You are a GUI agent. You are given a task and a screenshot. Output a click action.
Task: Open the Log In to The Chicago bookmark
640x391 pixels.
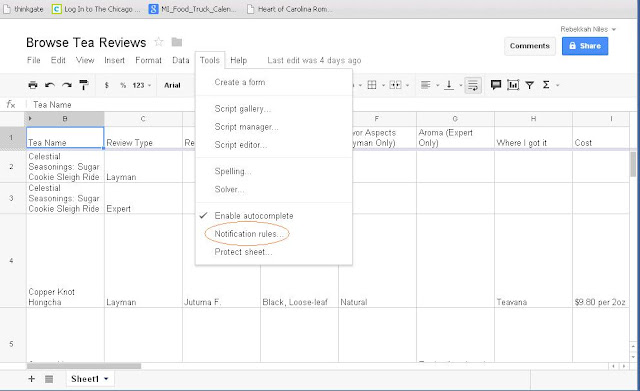96,9
